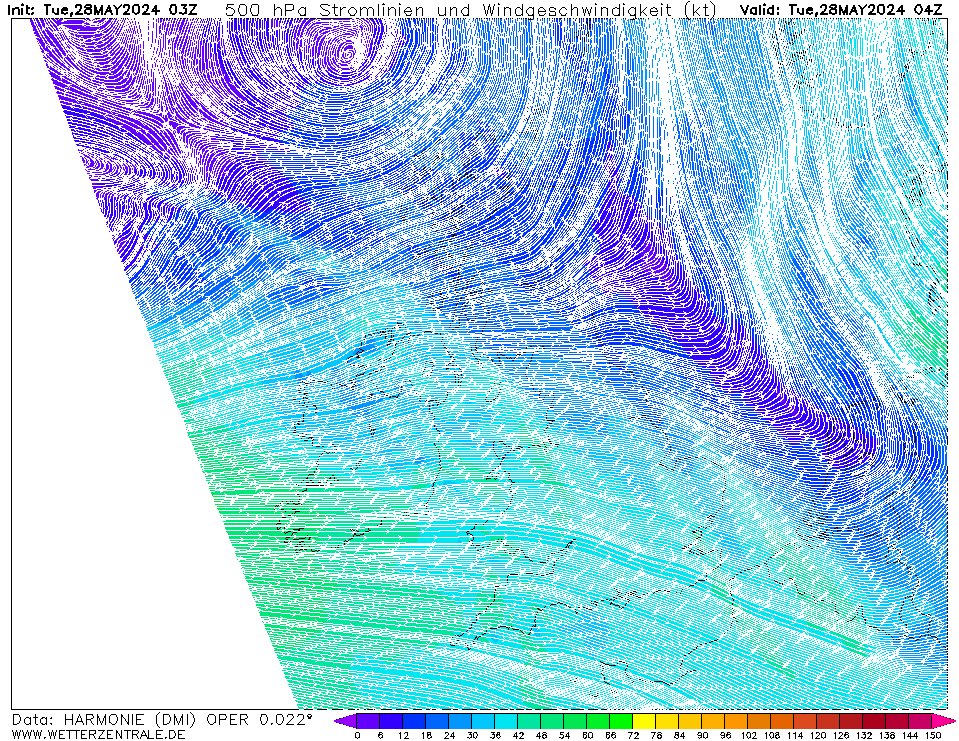Click the bright green 66–72 kt legend swatch
959x741 pixels.
tap(622, 721)
